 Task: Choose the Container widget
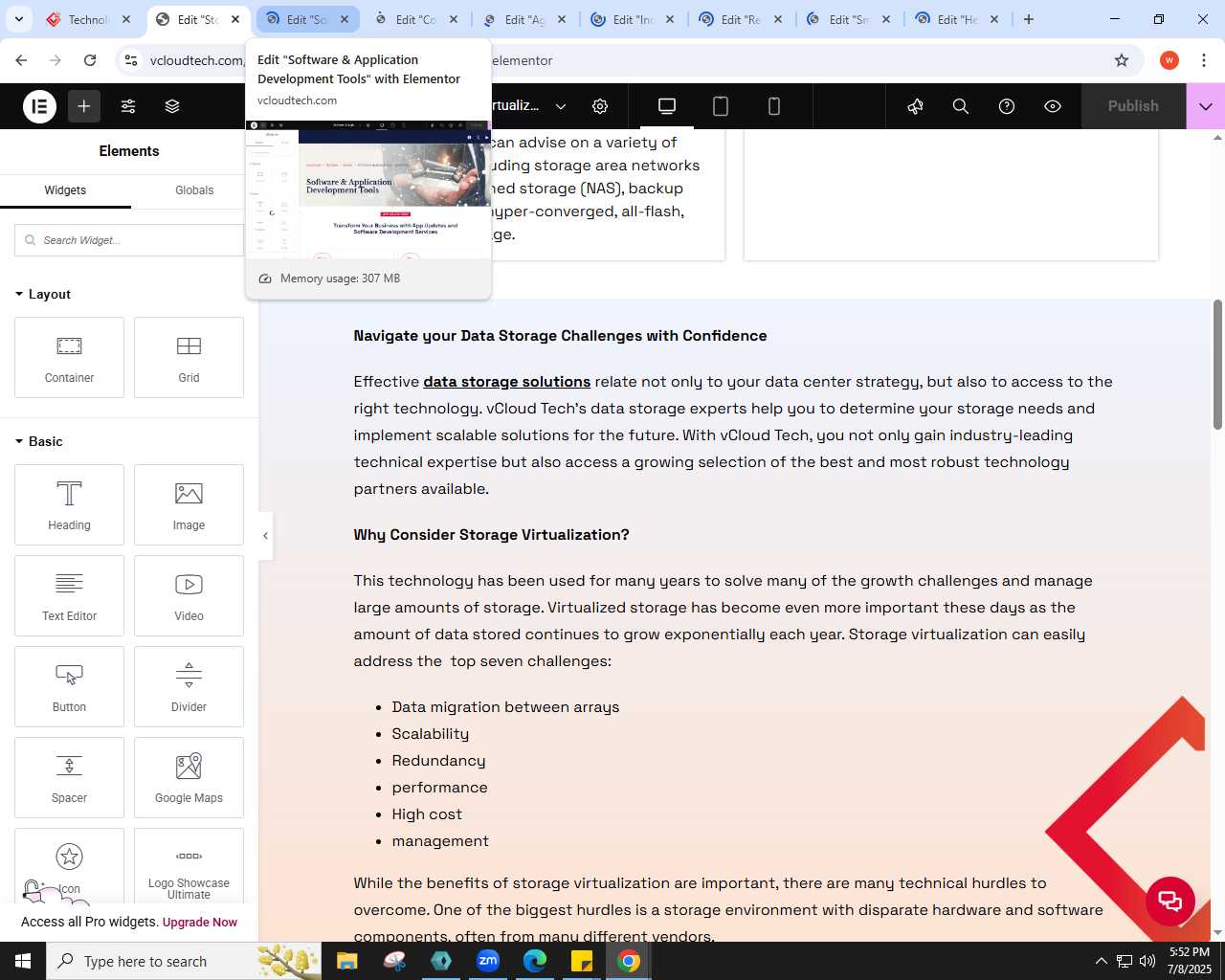(x=69, y=357)
